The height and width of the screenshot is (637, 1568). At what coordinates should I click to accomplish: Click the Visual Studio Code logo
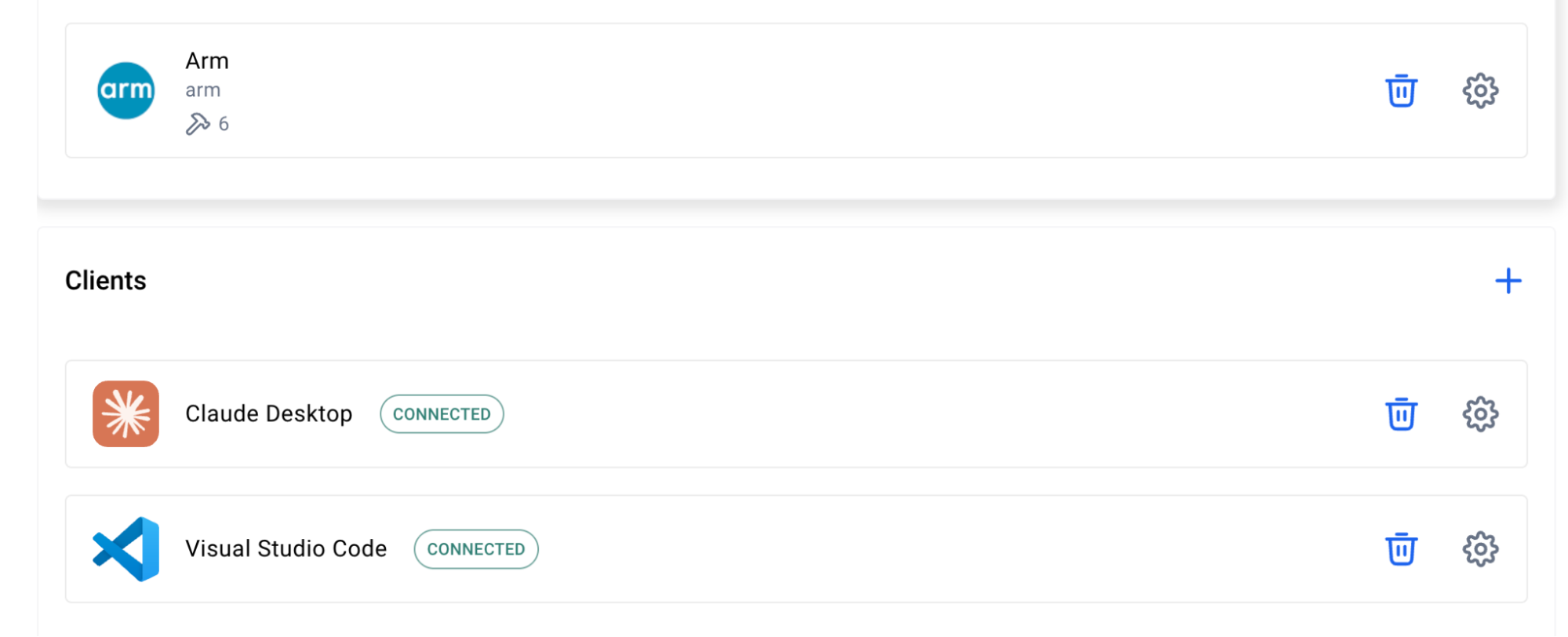126,549
